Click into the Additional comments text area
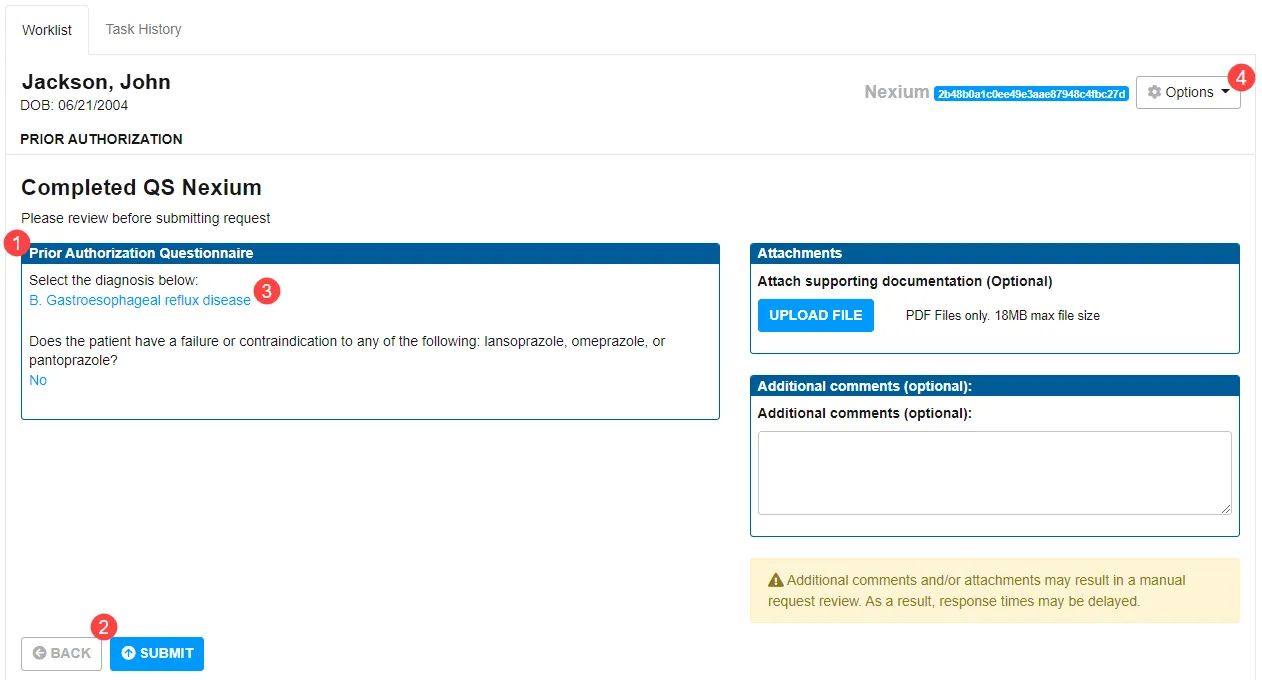This screenshot has height=680, width=1262. [994, 473]
